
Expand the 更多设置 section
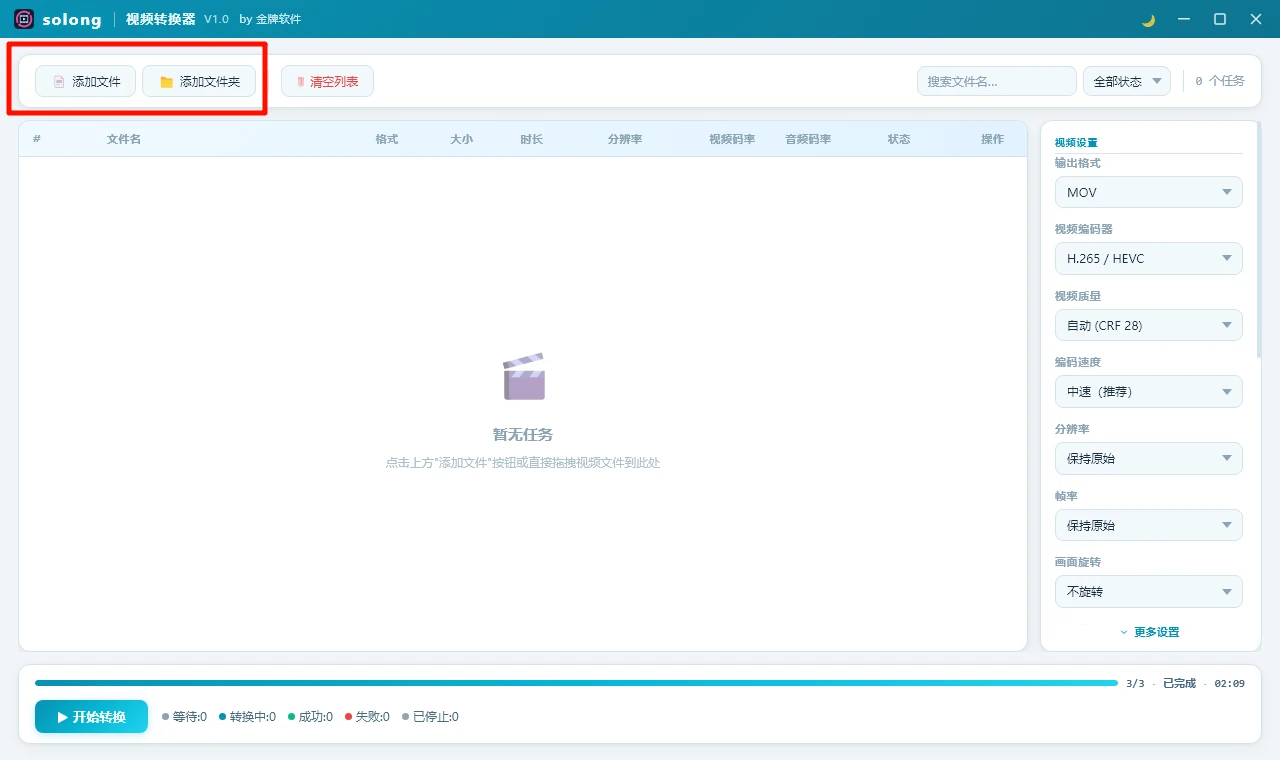point(1150,631)
